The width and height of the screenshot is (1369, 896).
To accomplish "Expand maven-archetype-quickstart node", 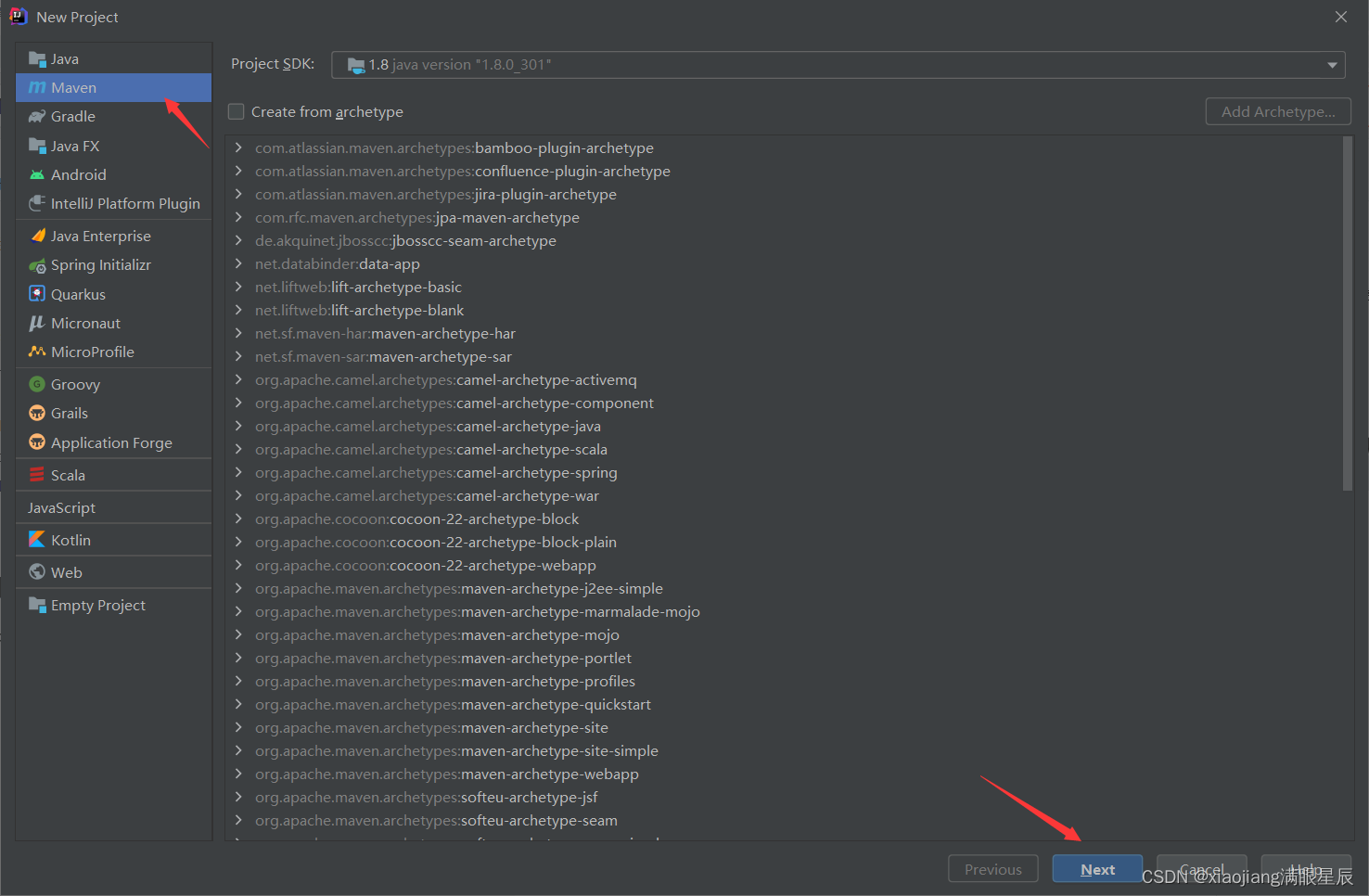I will click(238, 704).
